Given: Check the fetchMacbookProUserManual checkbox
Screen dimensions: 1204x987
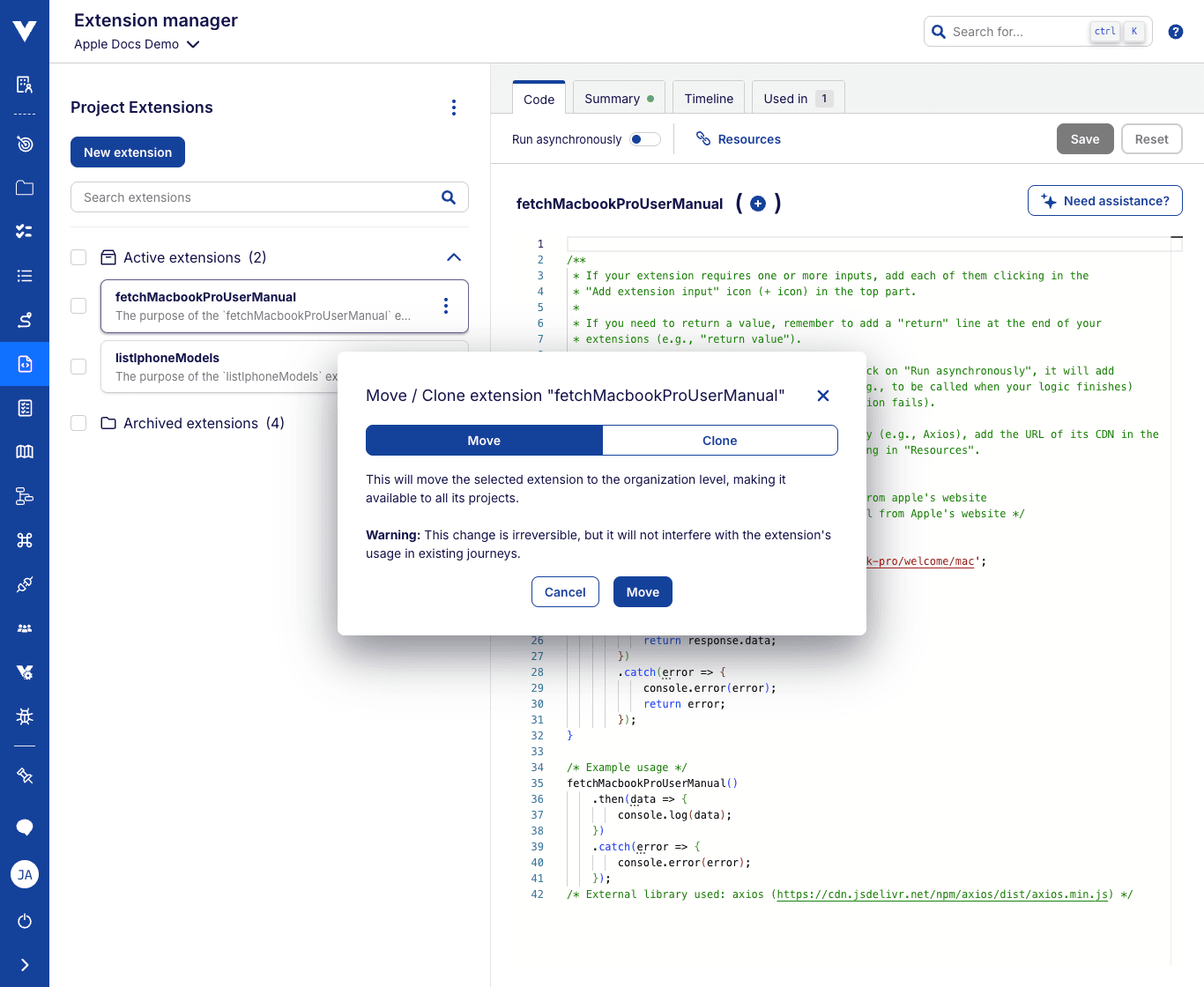Looking at the screenshot, I should pos(78,306).
